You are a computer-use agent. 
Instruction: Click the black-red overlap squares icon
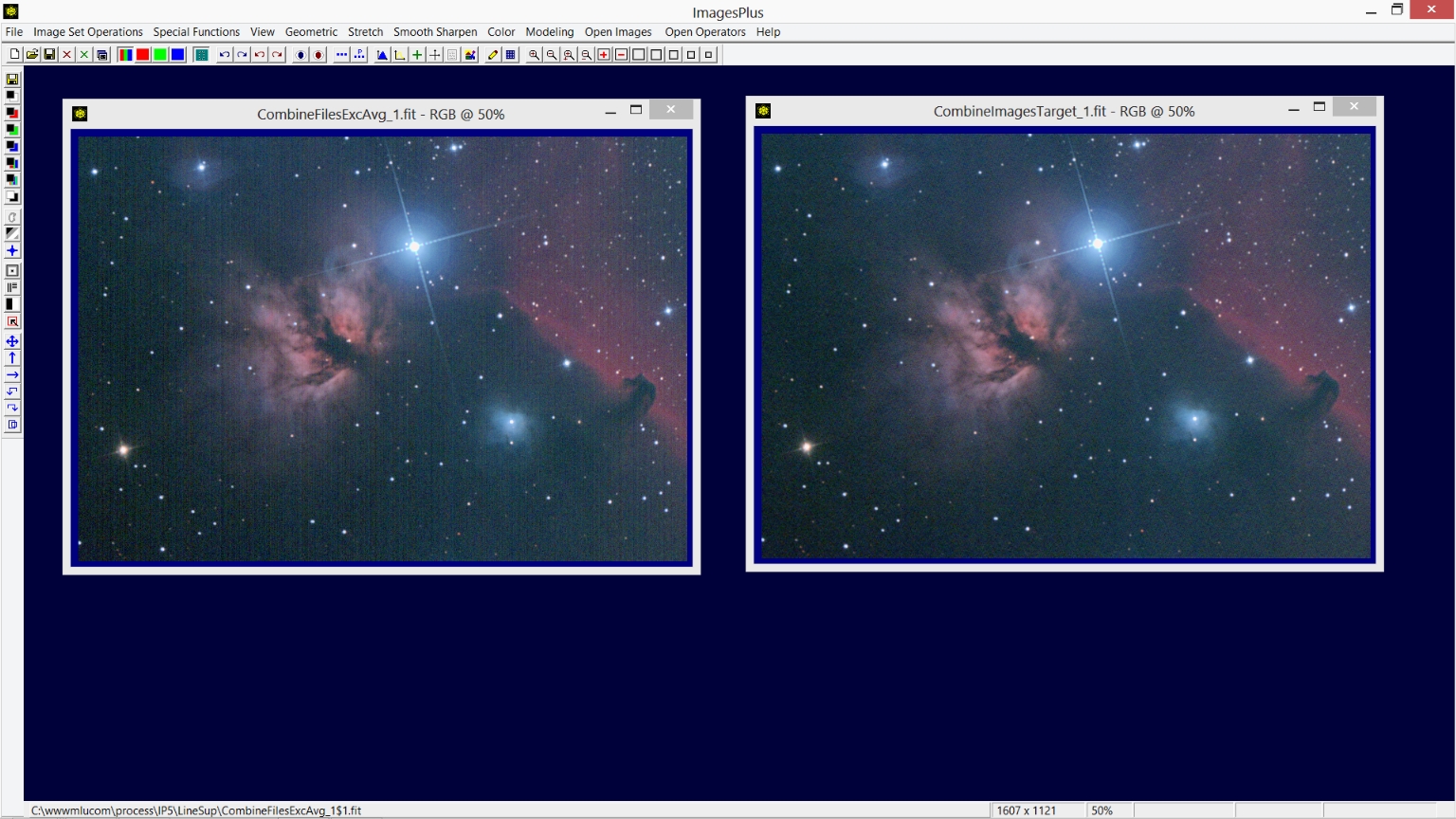(x=12, y=113)
